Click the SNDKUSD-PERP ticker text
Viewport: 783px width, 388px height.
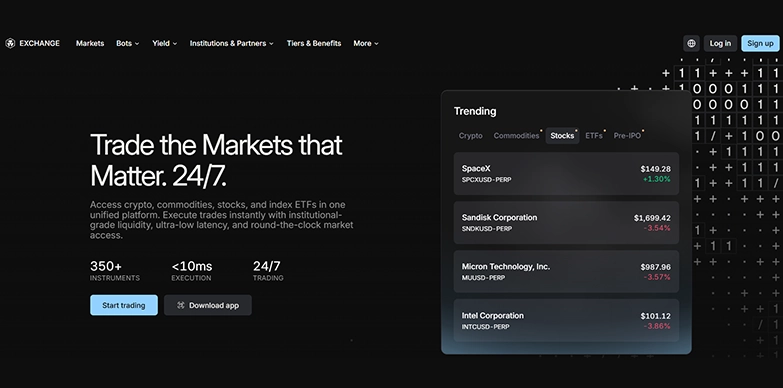pyautogui.click(x=486, y=229)
